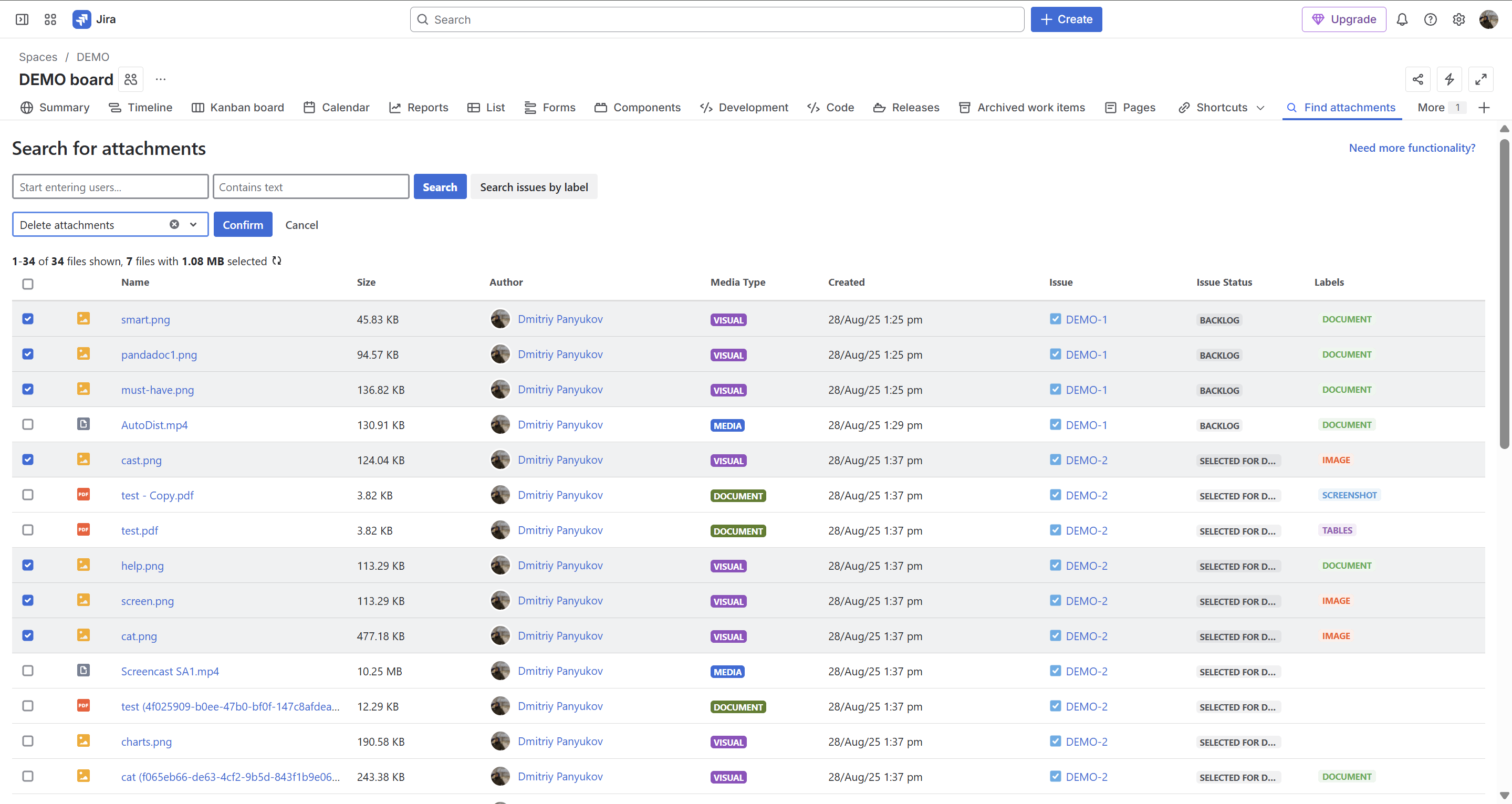Open the app switcher grid icon
The height and width of the screenshot is (804, 1512).
50,19
